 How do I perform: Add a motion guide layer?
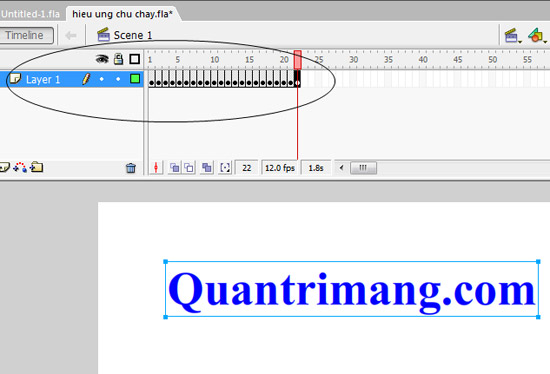pos(20,167)
